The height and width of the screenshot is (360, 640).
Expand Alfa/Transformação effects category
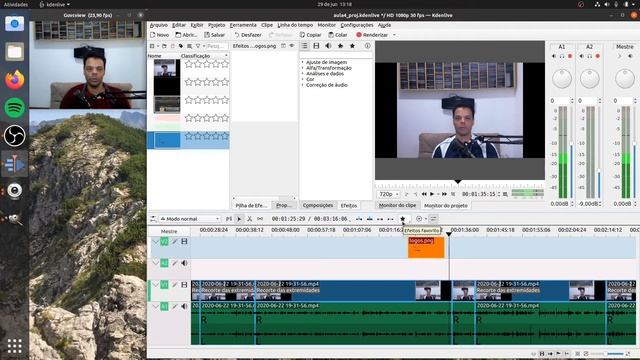(x=303, y=68)
